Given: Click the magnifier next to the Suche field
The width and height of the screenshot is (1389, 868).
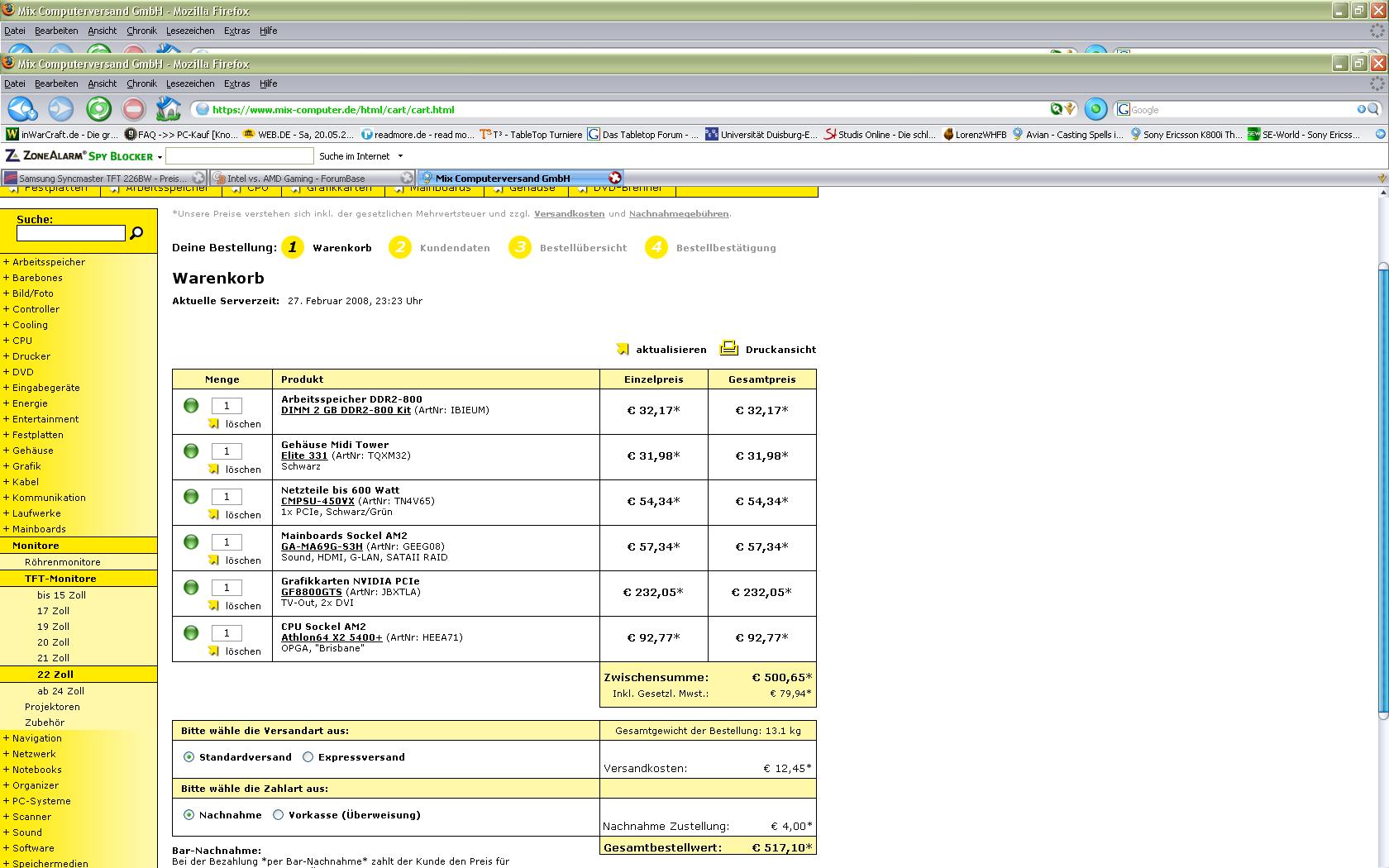Looking at the screenshot, I should (137, 233).
